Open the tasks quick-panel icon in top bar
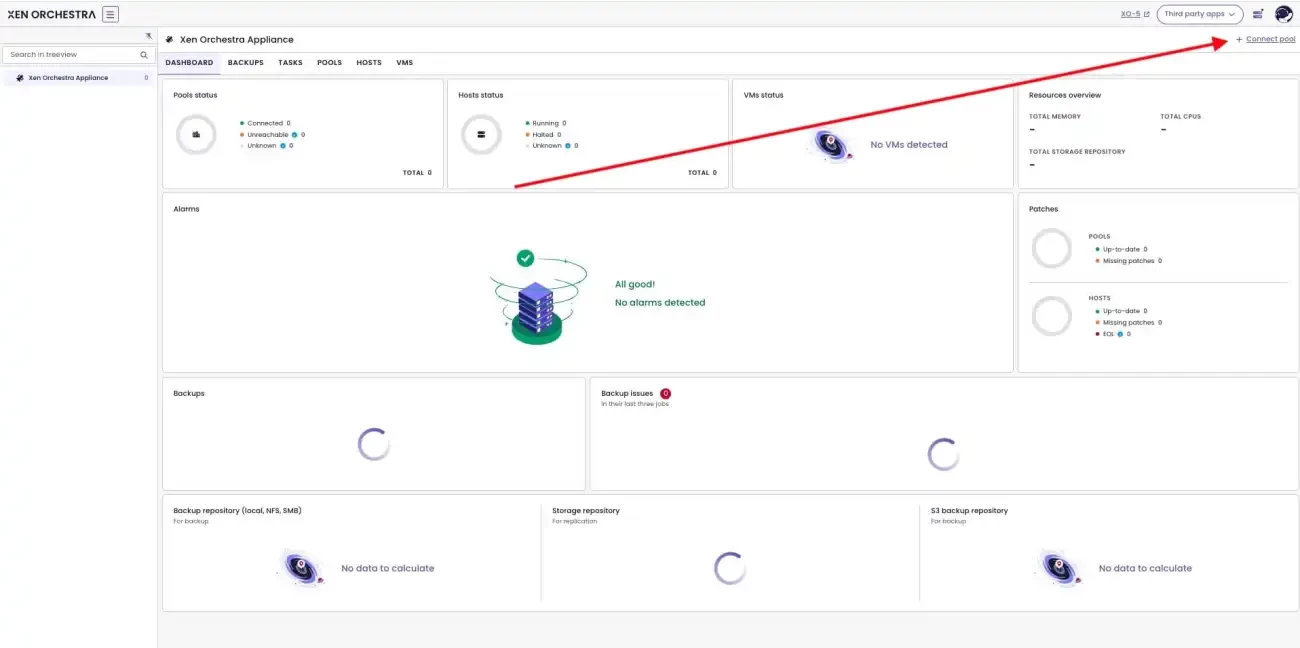 click(x=1258, y=14)
